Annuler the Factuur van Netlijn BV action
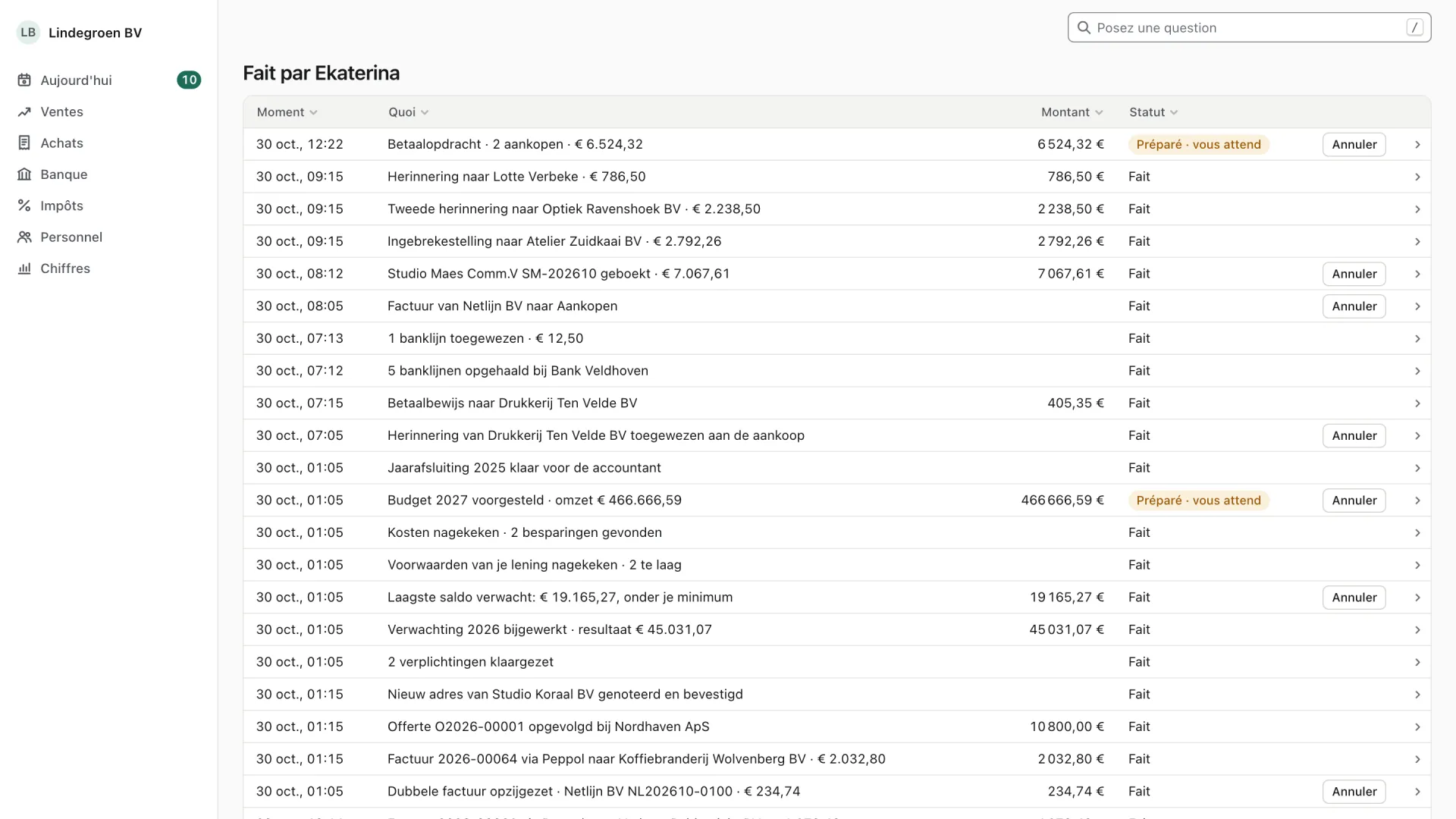Screen dimensions: 1456x819 (1354, 306)
